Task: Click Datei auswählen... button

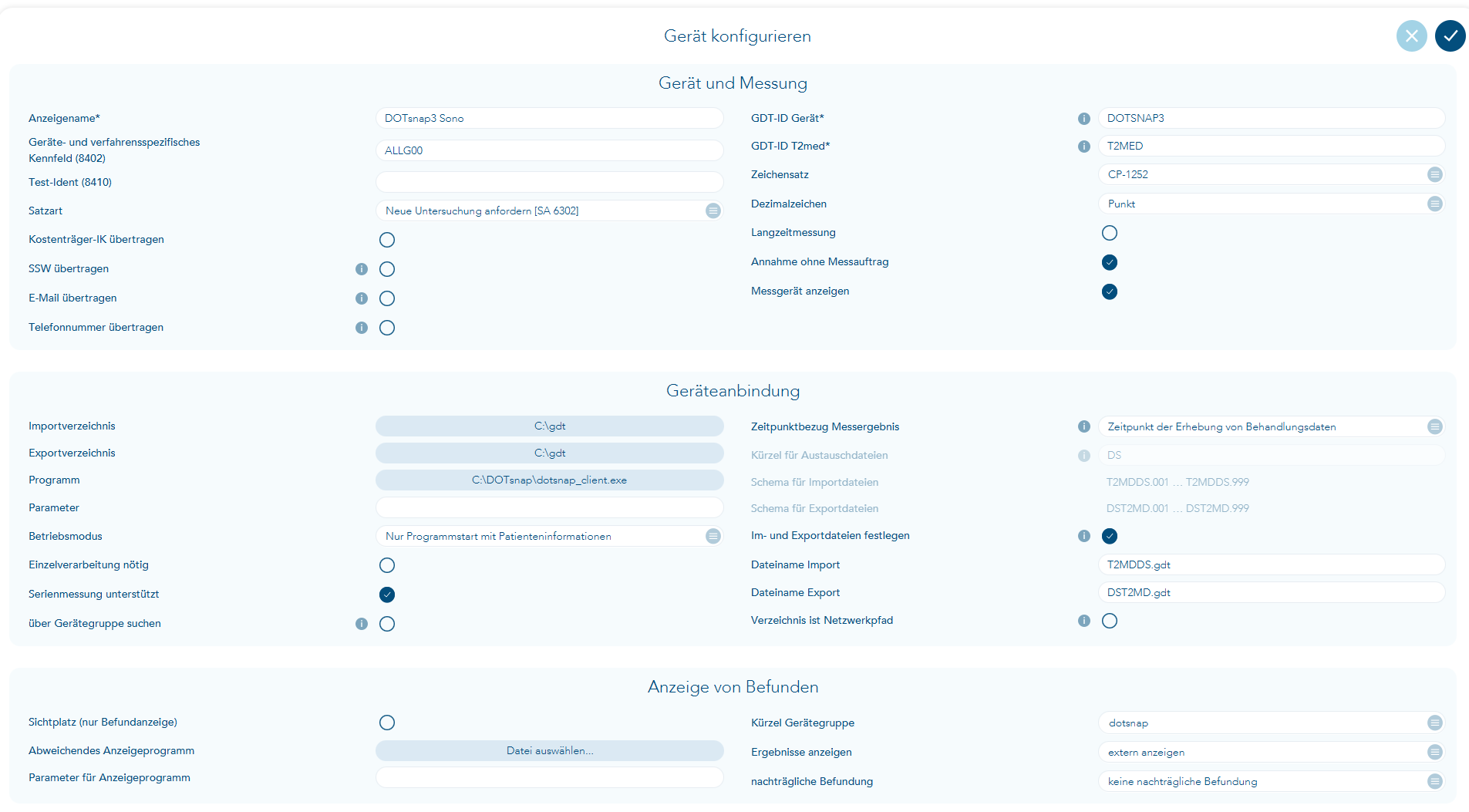Action: pyautogui.click(x=549, y=751)
